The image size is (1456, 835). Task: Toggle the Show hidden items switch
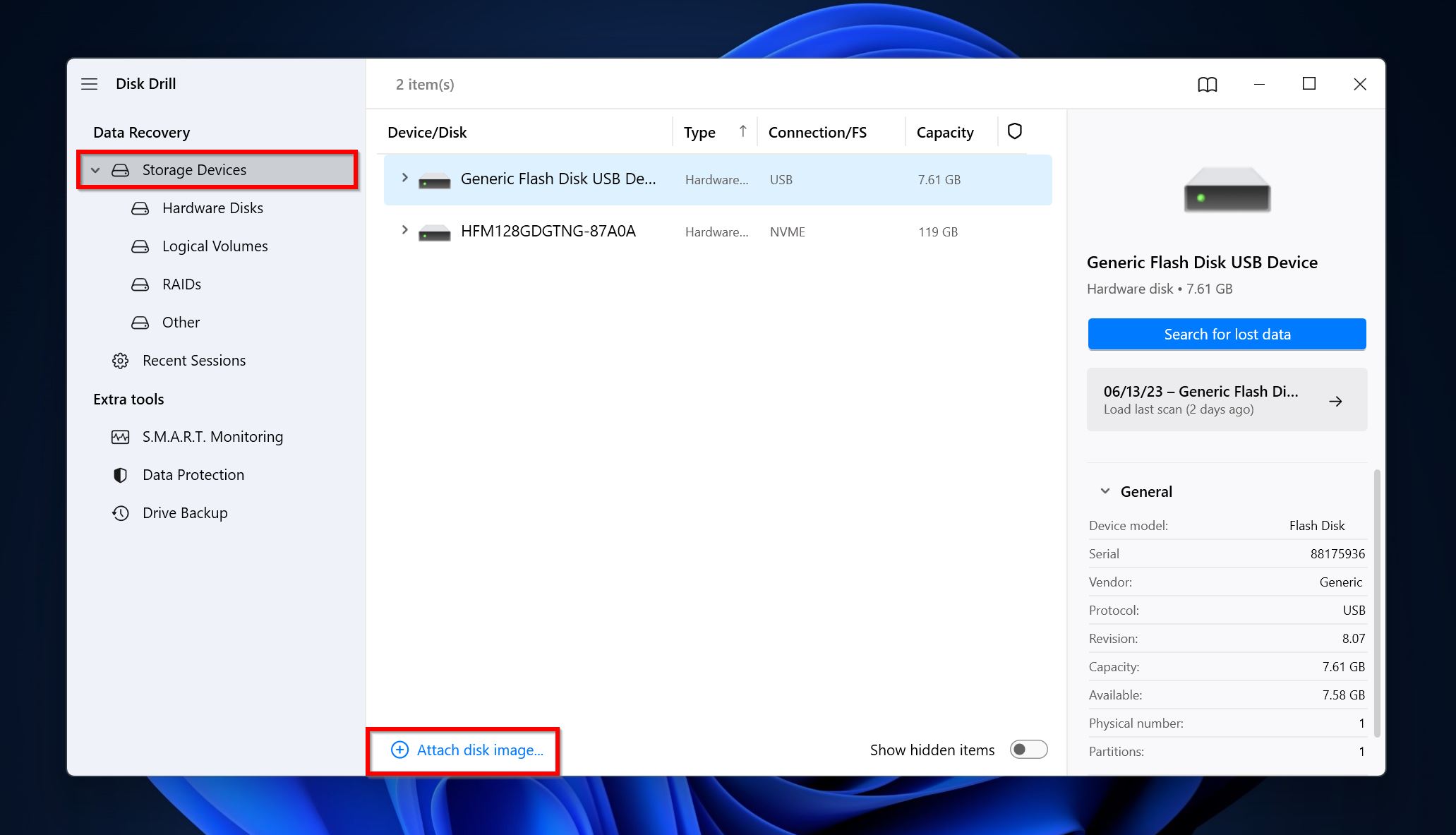[x=1028, y=749]
